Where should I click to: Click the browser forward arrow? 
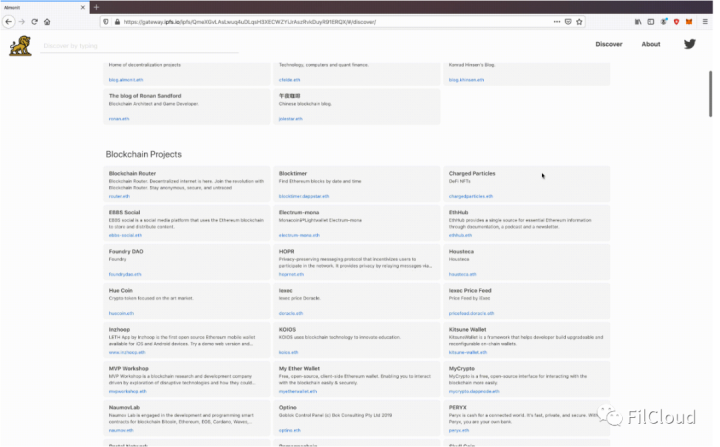click(x=22, y=22)
